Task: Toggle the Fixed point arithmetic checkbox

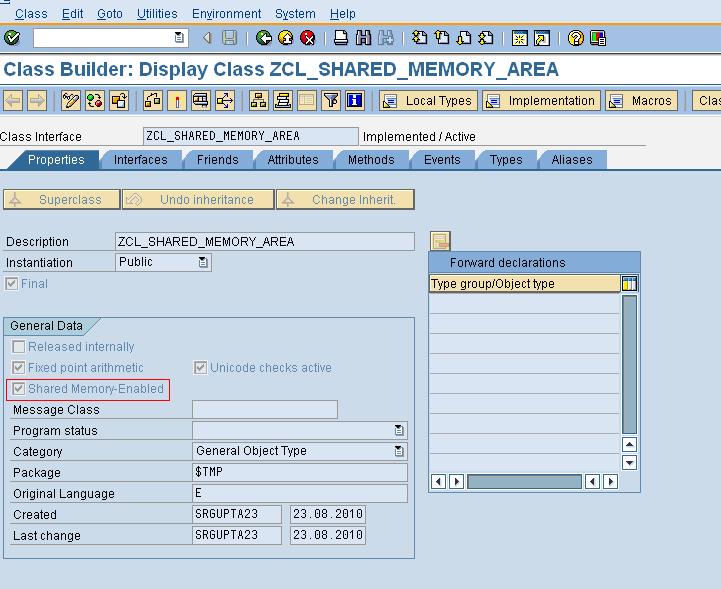Action: tap(18, 368)
